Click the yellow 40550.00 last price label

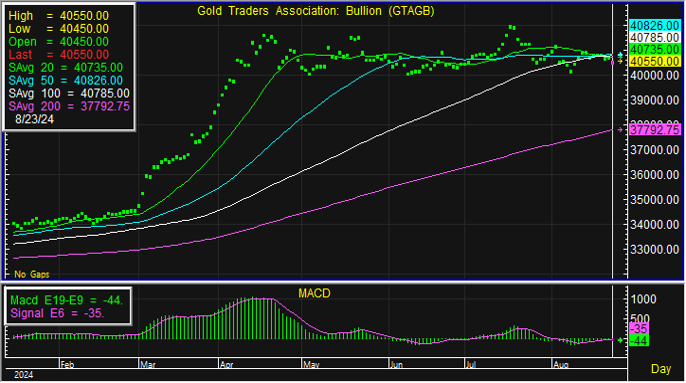click(654, 61)
